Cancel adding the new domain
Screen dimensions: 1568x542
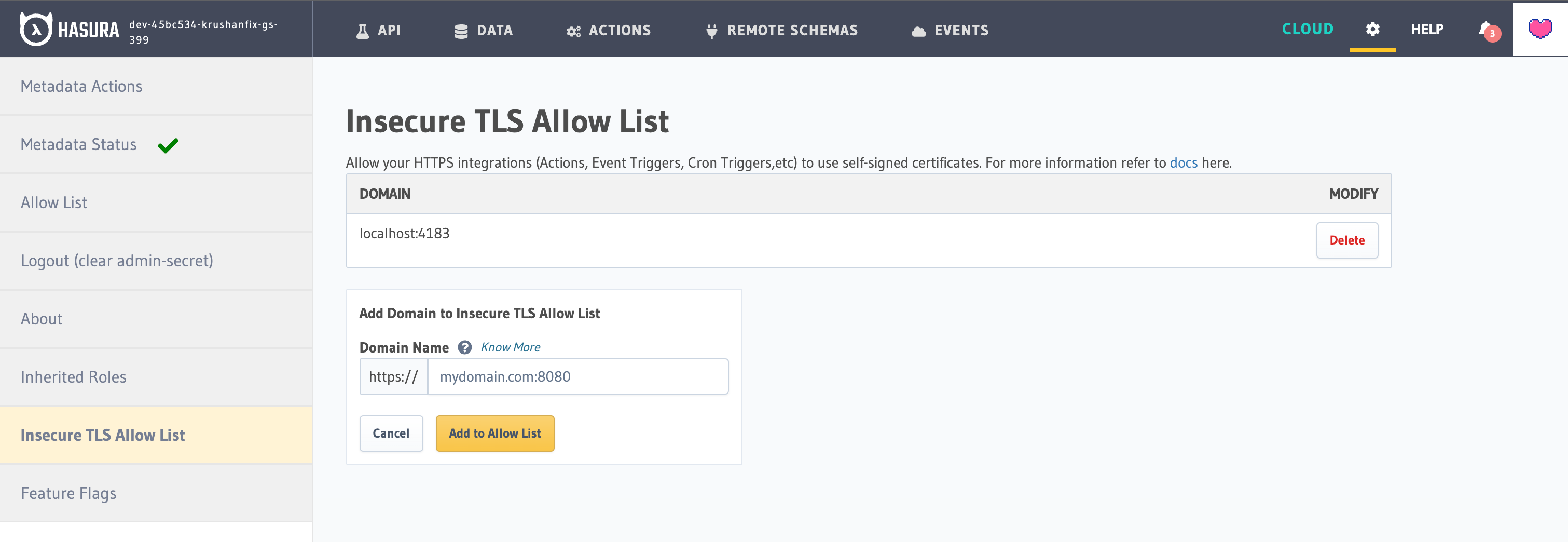point(391,433)
